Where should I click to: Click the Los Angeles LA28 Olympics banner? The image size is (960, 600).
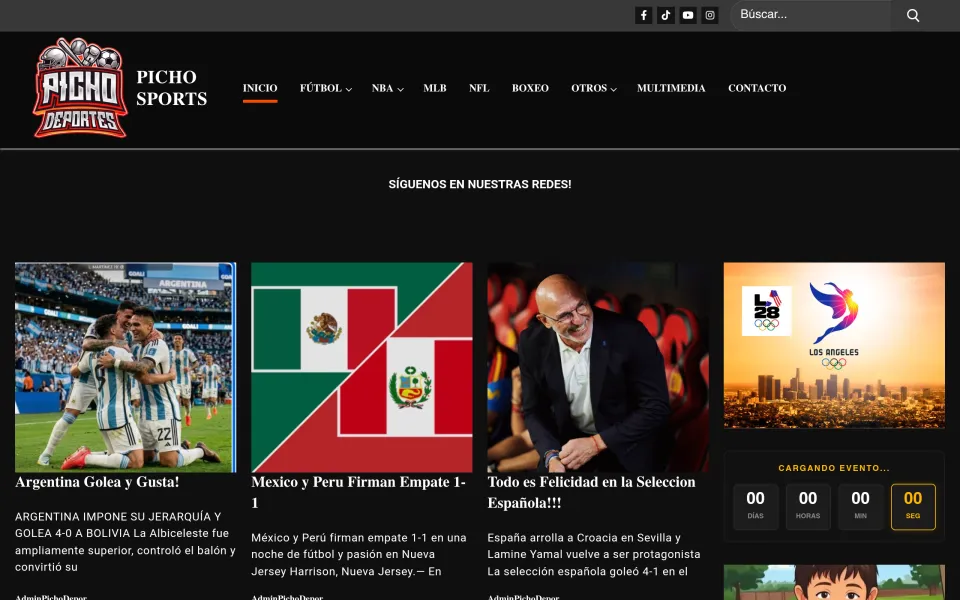tap(834, 345)
